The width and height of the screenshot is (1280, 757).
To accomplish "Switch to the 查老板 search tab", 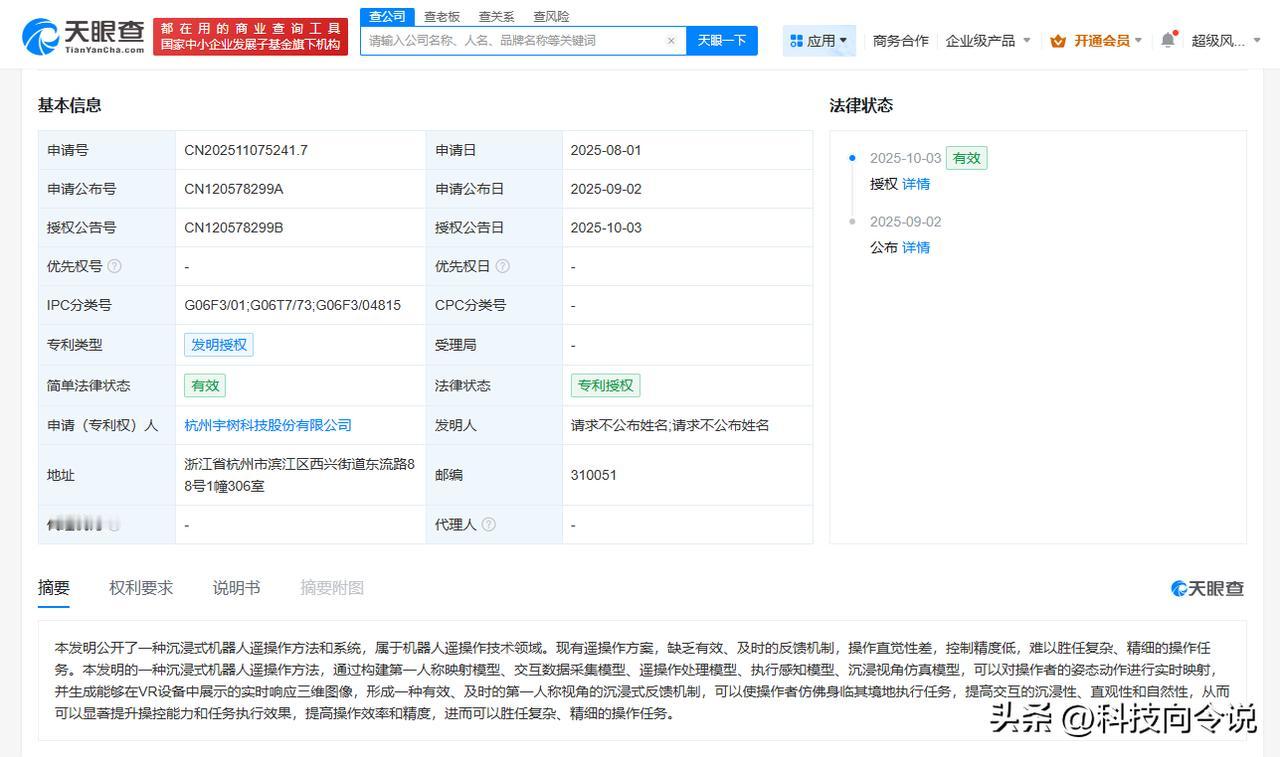I will [x=442, y=16].
